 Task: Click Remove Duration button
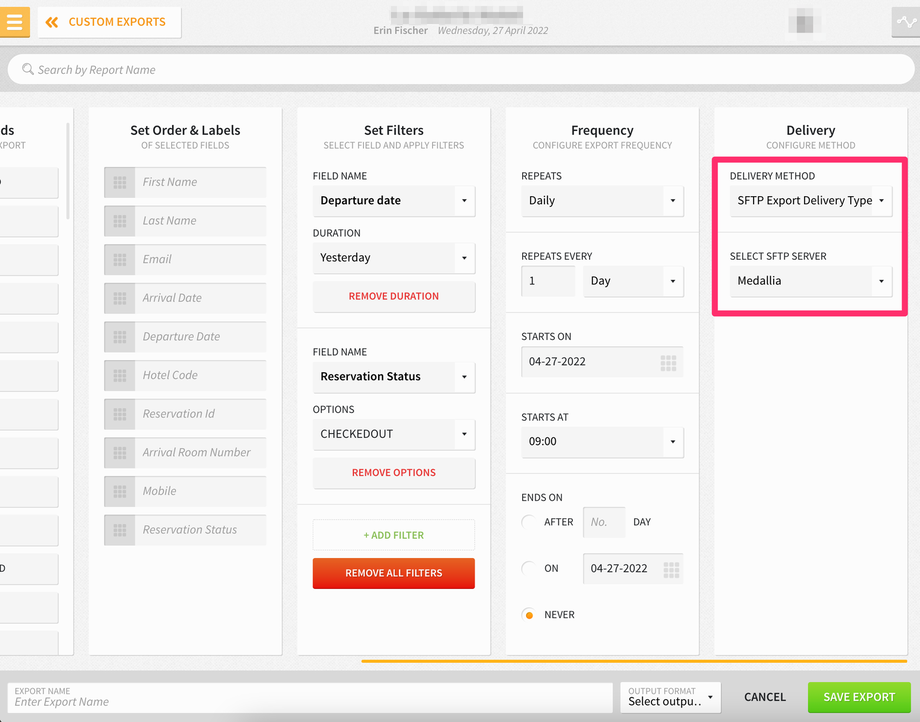[x=394, y=297]
